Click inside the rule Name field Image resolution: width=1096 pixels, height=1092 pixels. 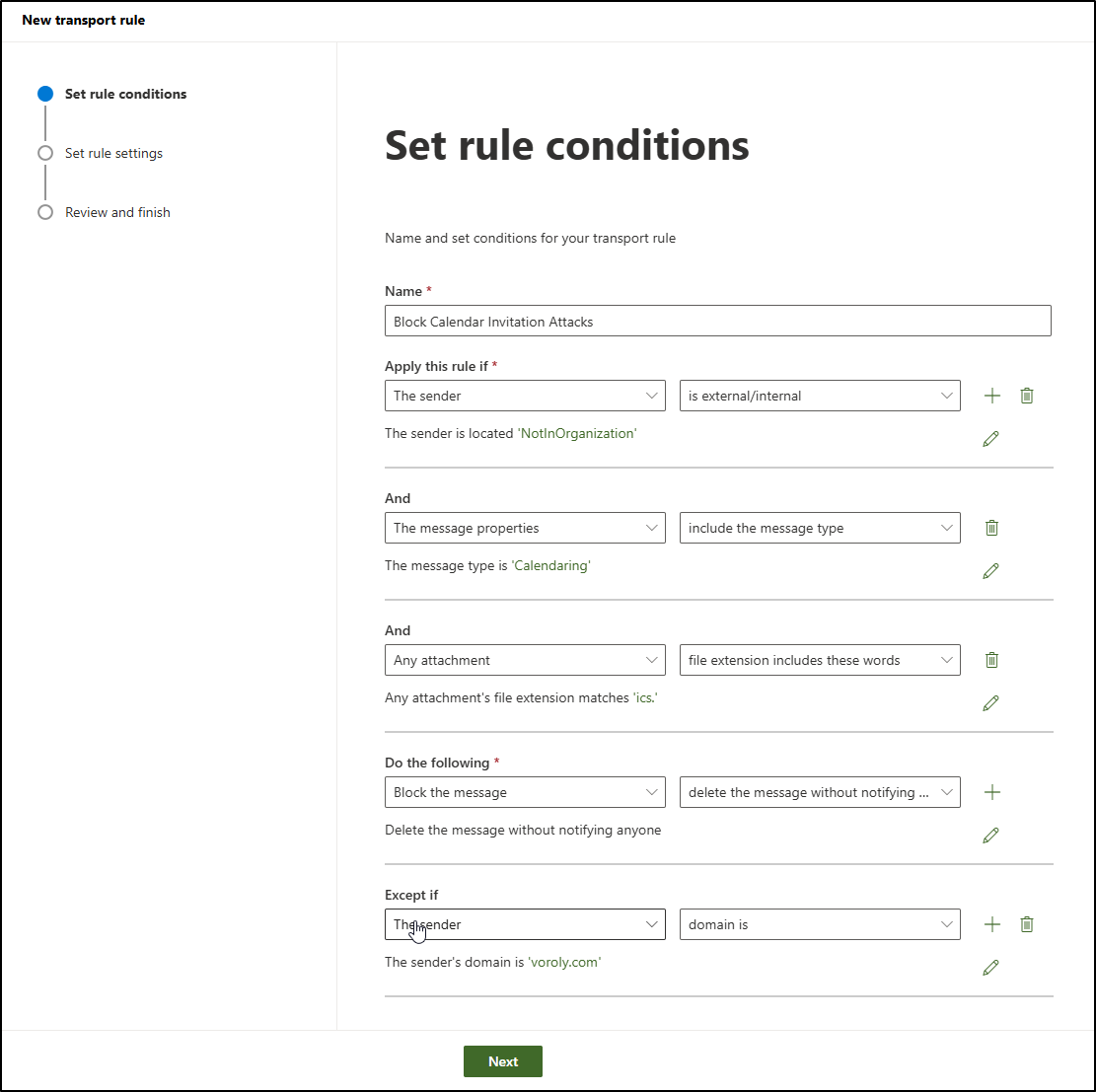717,321
